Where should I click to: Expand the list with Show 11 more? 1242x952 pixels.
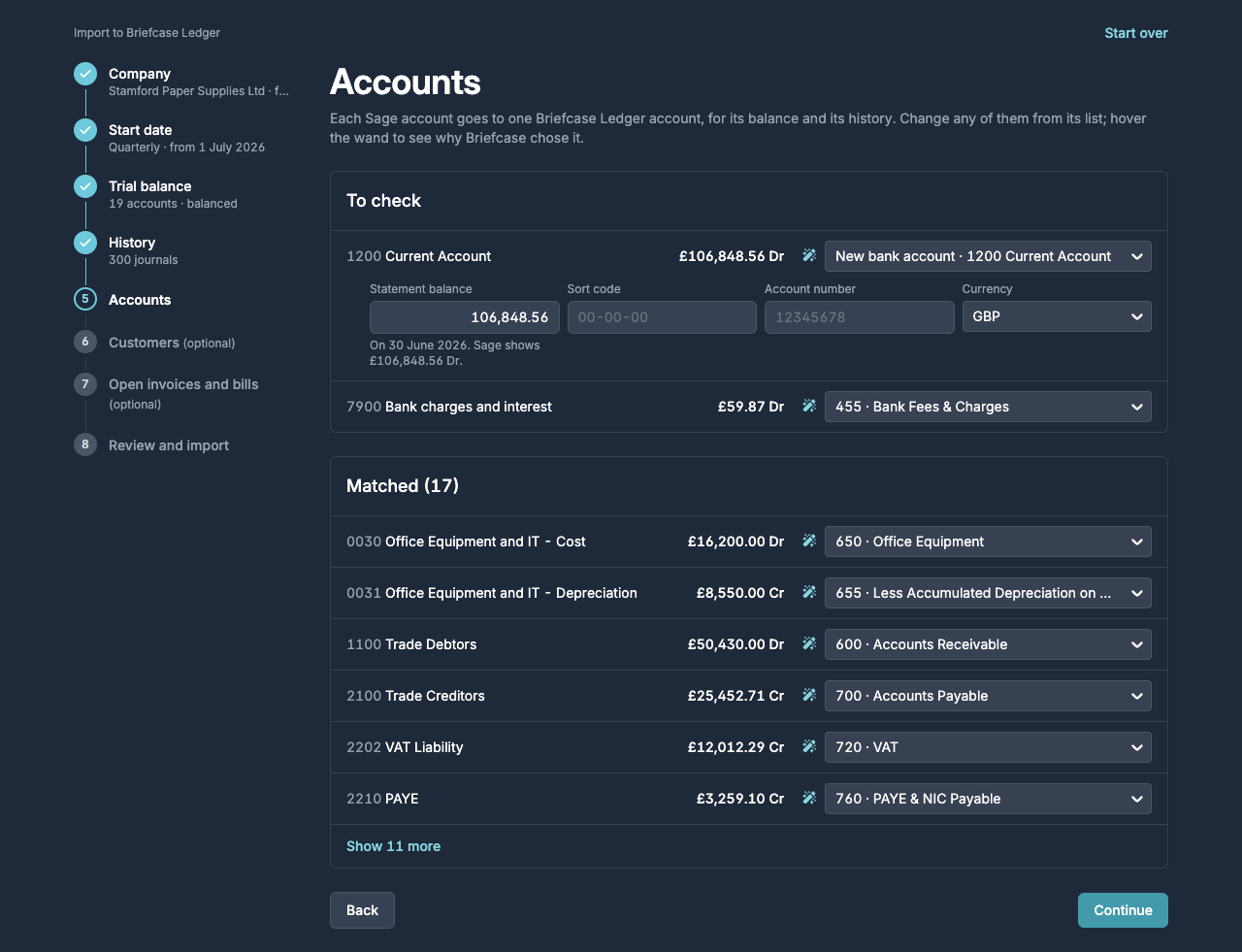[x=393, y=846]
